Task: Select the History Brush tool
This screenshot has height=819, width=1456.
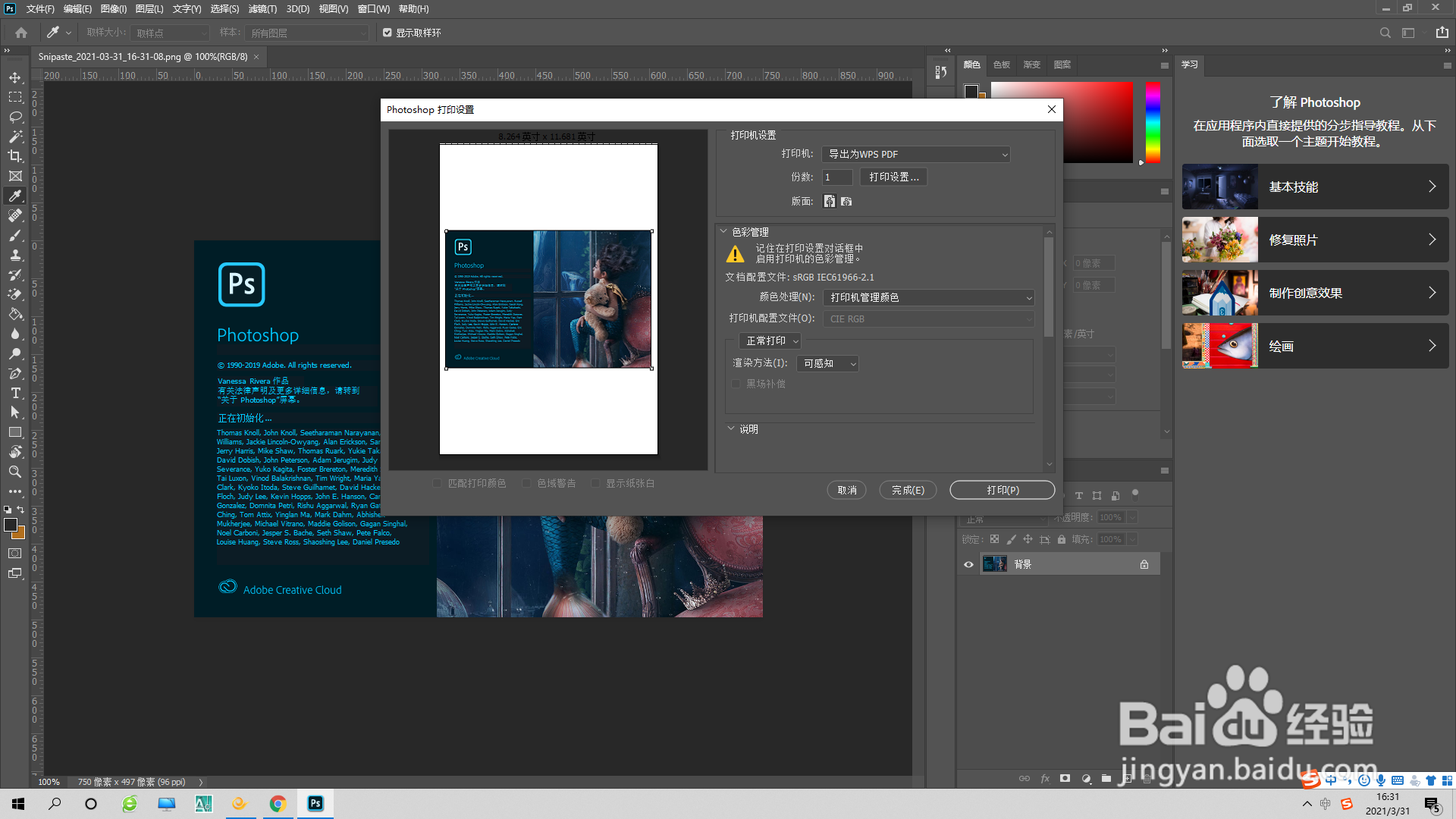Action: point(15,275)
